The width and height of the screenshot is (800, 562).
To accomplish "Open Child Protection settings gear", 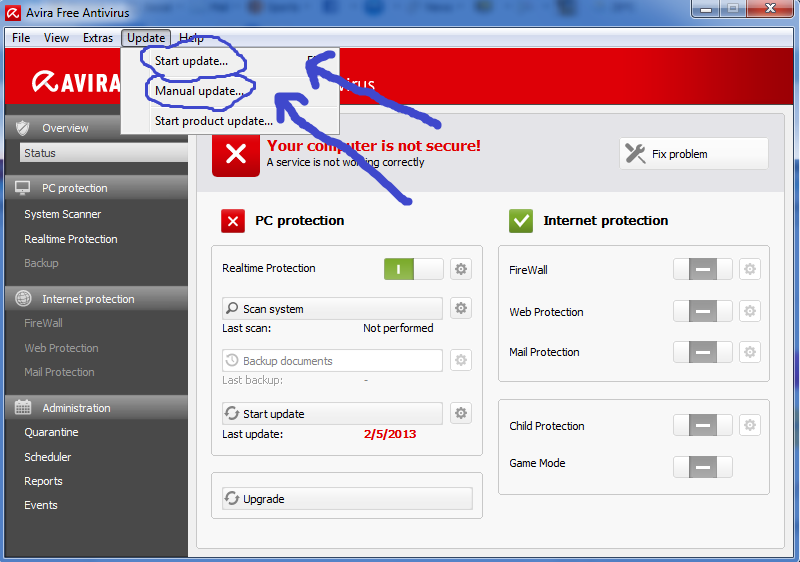I will tap(749, 425).
